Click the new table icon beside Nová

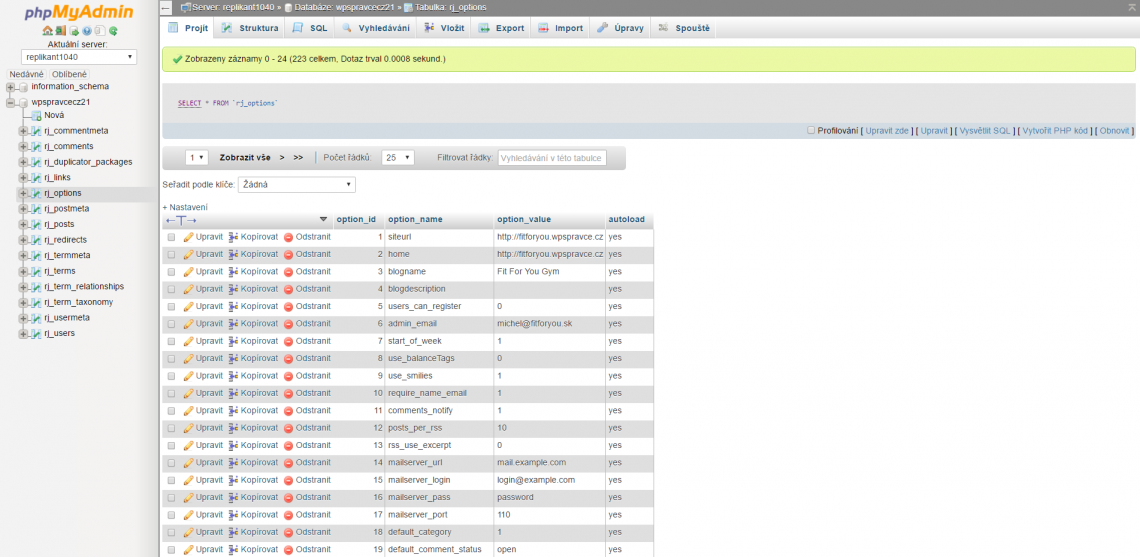[37, 115]
